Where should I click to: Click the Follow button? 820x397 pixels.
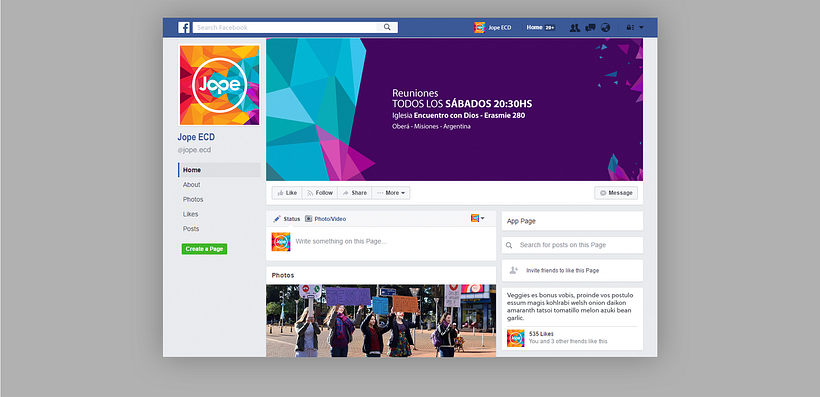tap(320, 193)
